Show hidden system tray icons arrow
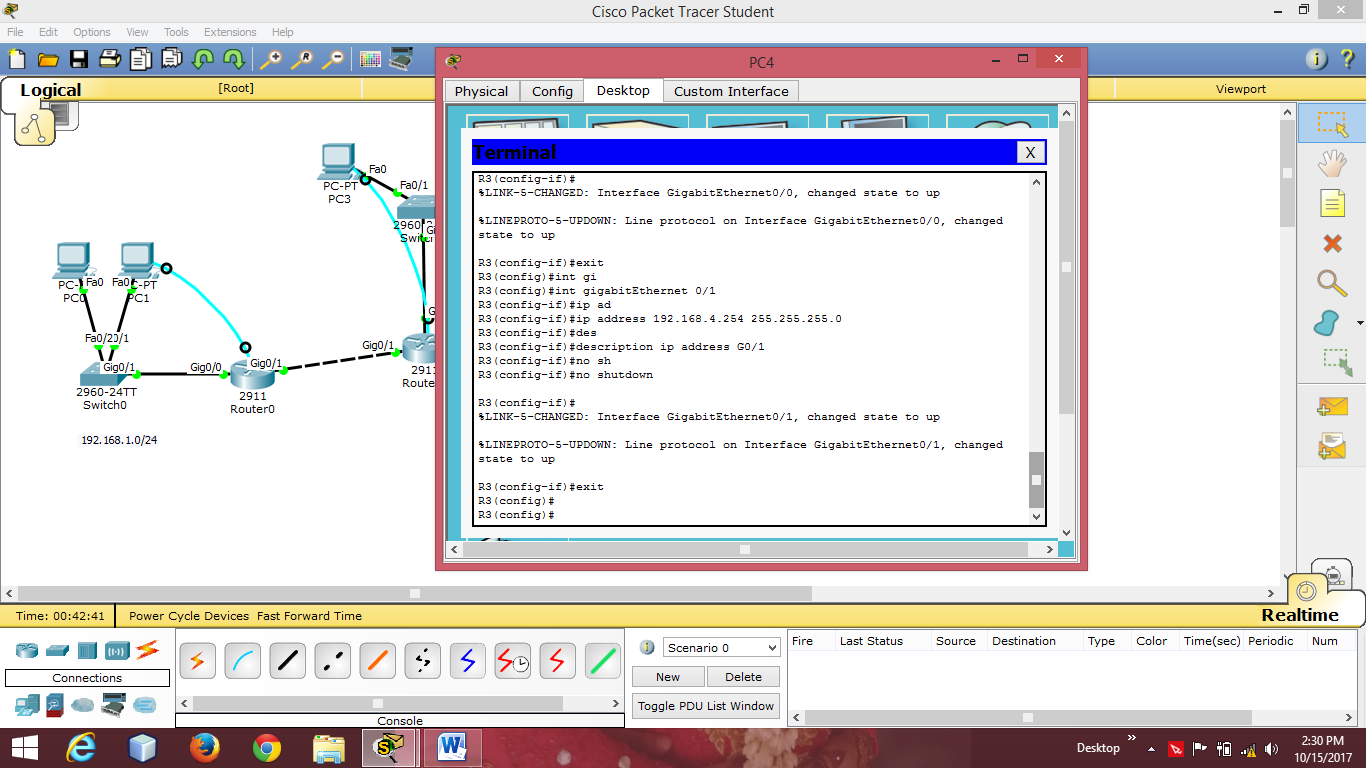Image resolution: width=1366 pixels, height=768 pixels. click(1152, 748)
